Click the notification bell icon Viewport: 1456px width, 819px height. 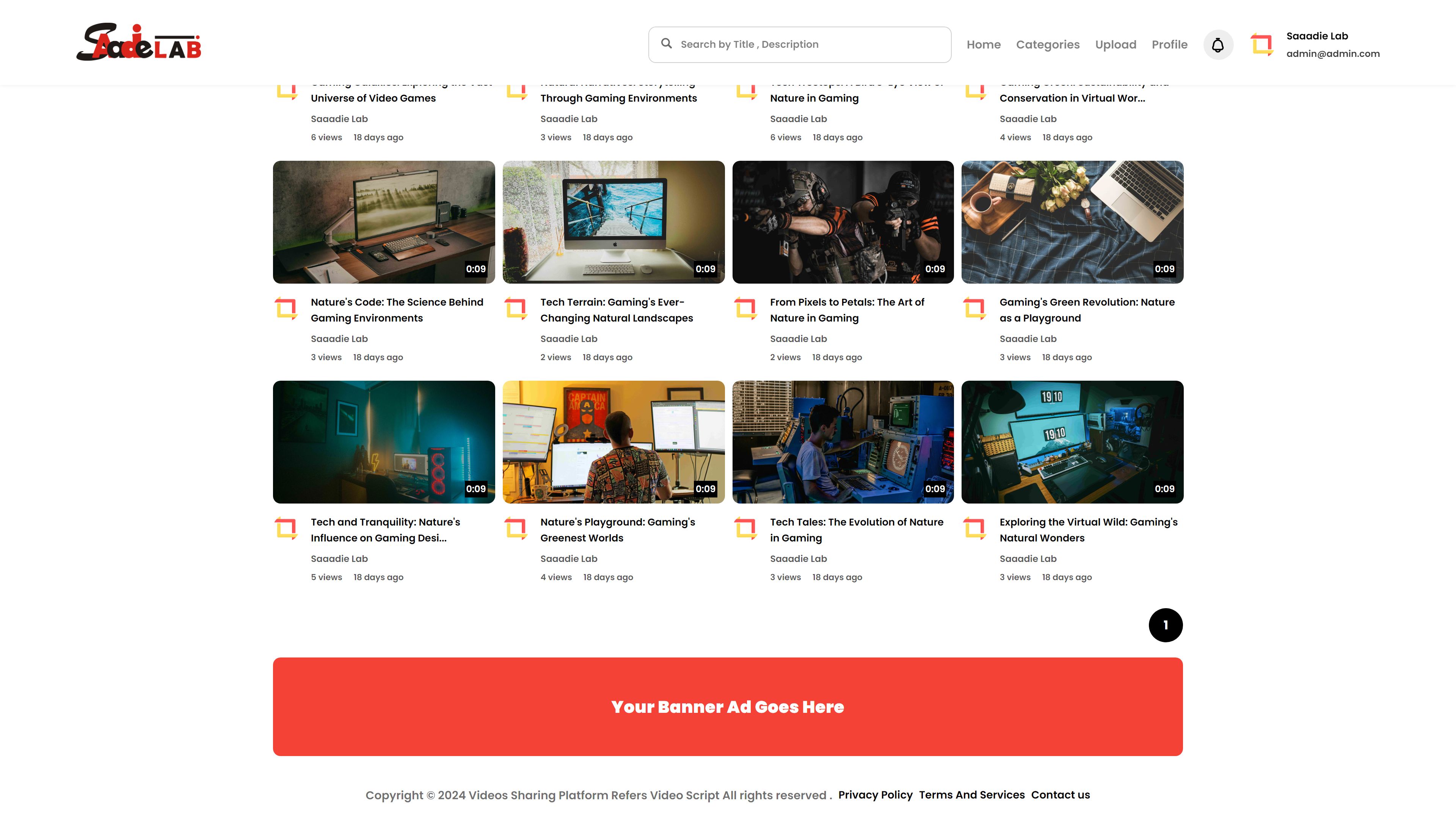(x=1218, y=45)
